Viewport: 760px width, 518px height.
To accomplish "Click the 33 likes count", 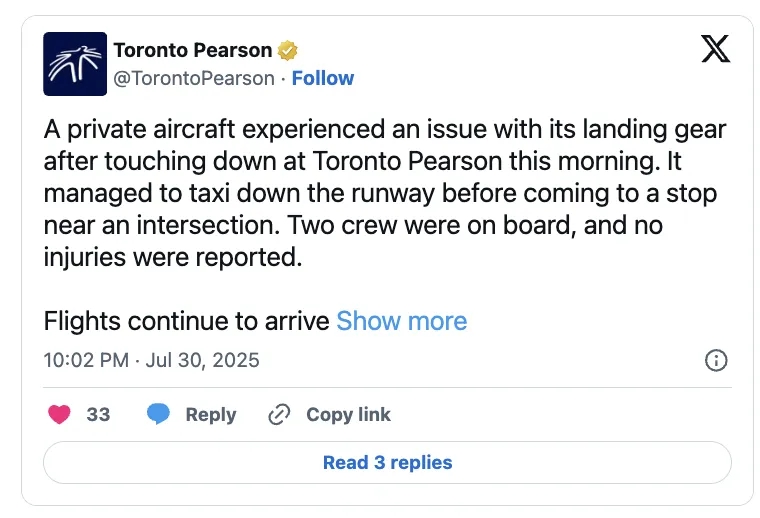I will [98, 414].
